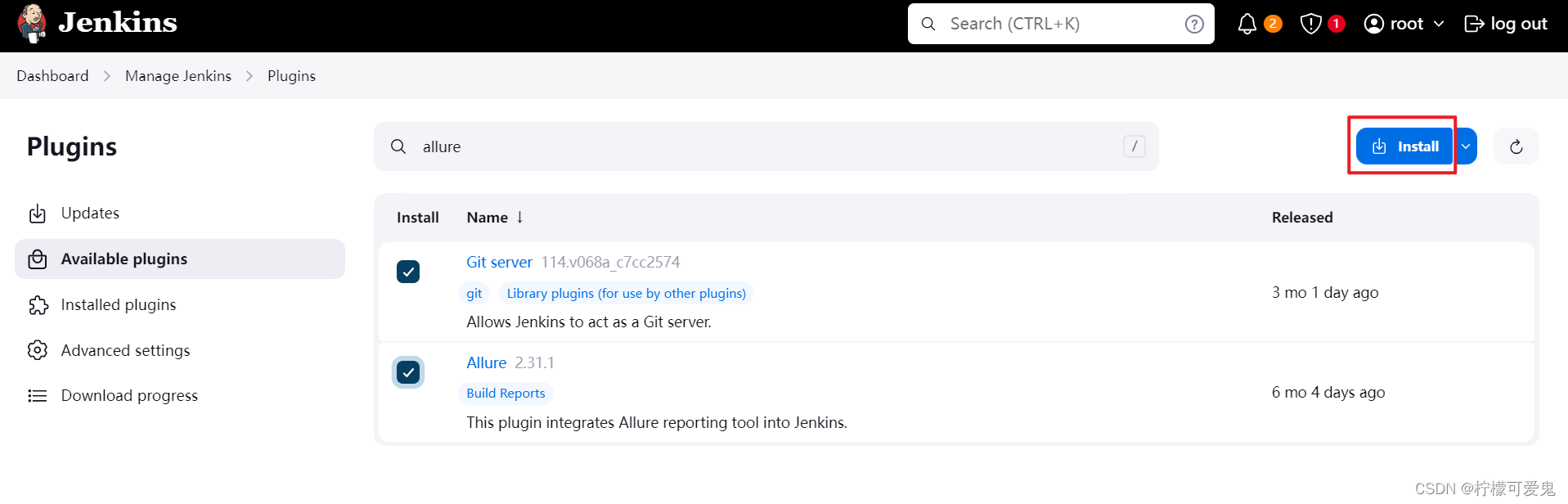Click the magnifier icon in plugin search
The image size is (1568, 504).
398,146
